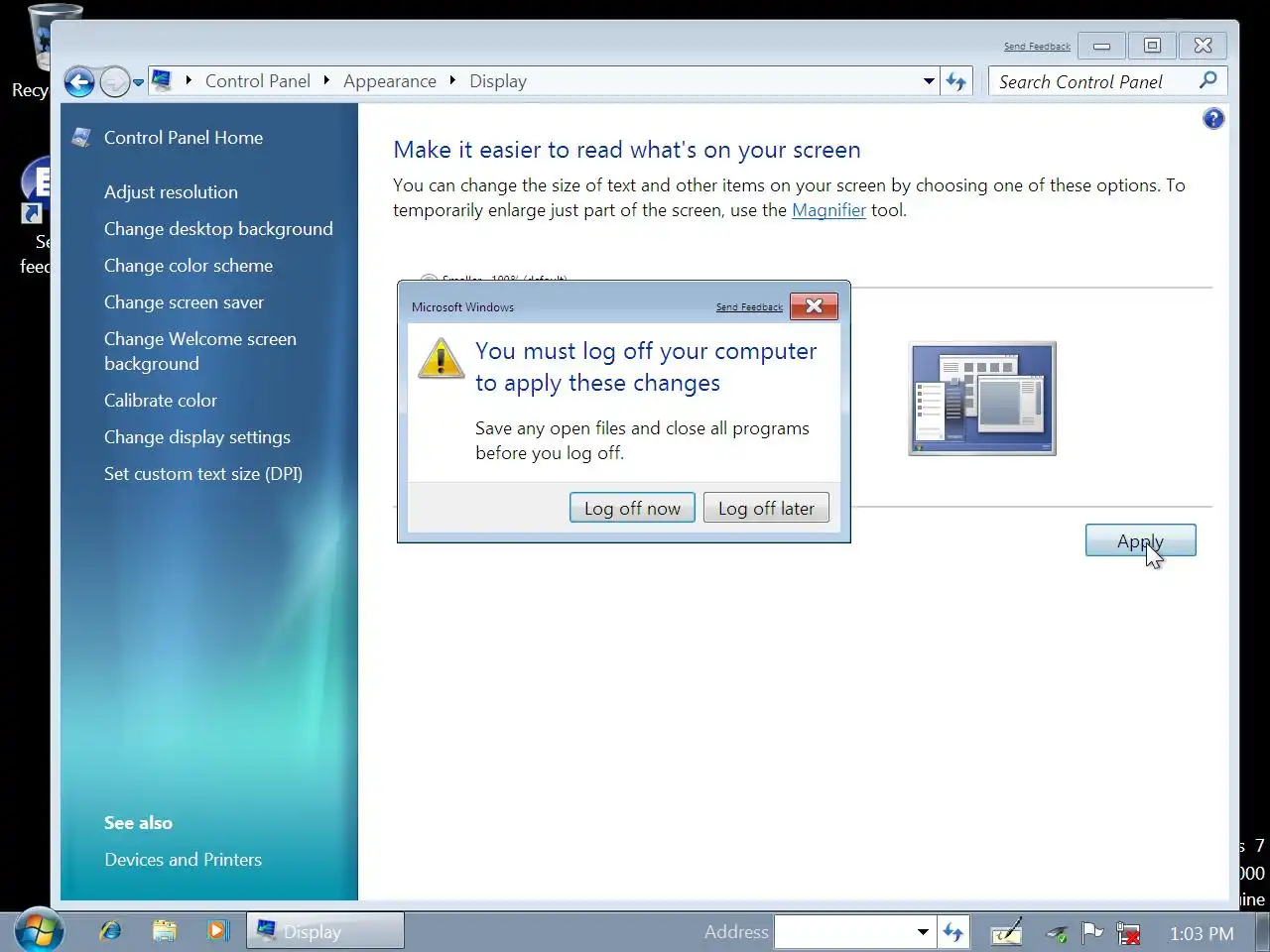Screen dimensions: 1270x952
Task: Refresh the Control Panel address bar
Action: tap(955, 81)
